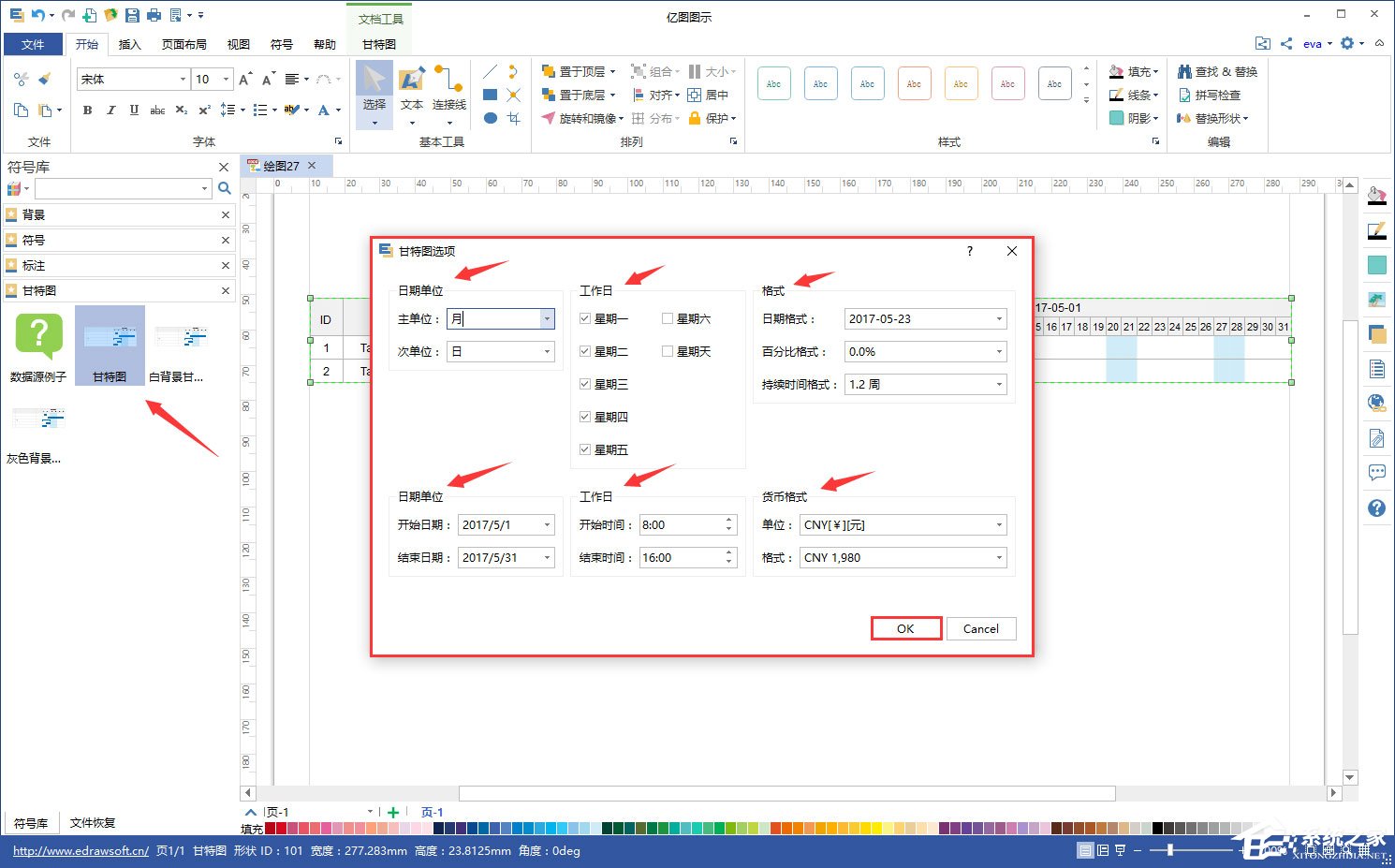Close the Background (背景) library row
This screenshot has width=1395, height=868.
coord(225,214)
